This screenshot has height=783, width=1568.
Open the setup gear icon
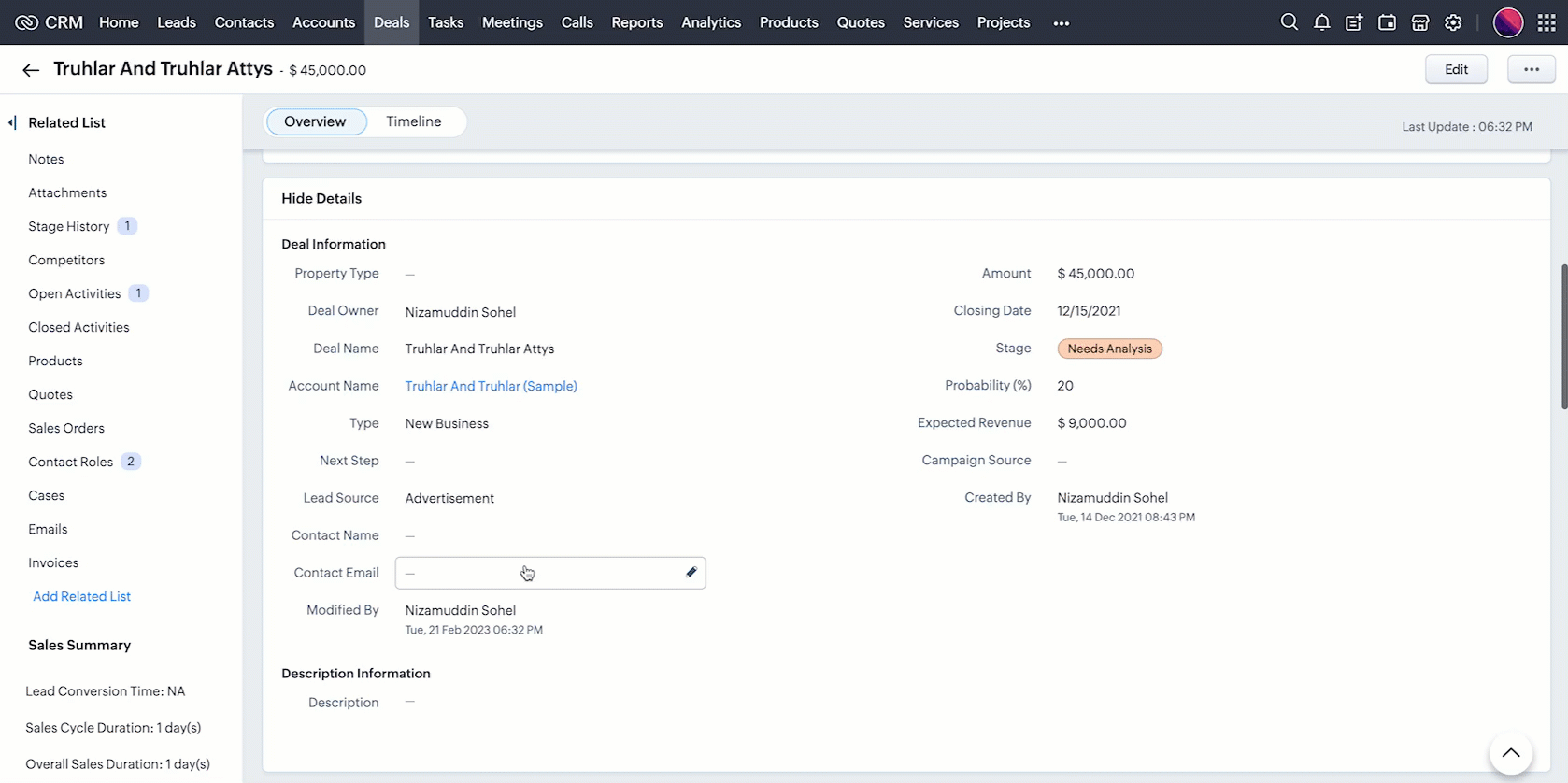(x=1453, y=22)
